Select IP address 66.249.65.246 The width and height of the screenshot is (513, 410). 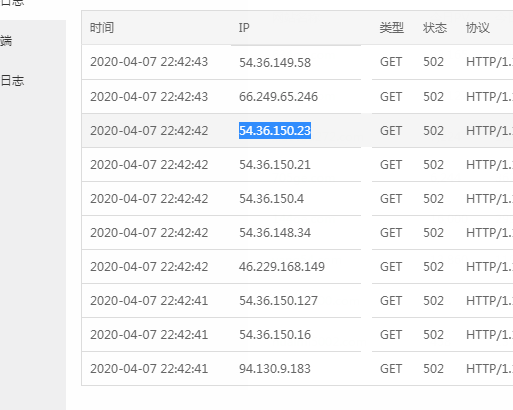coord(278,97)
